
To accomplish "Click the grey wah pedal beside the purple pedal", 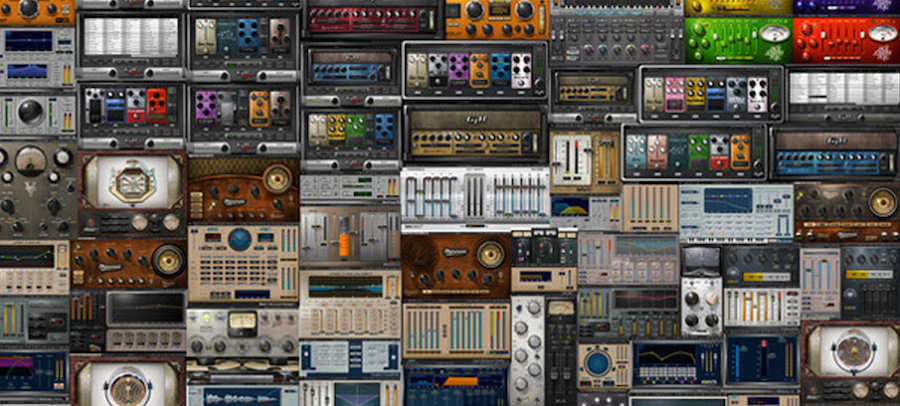I will coord(227,108).
